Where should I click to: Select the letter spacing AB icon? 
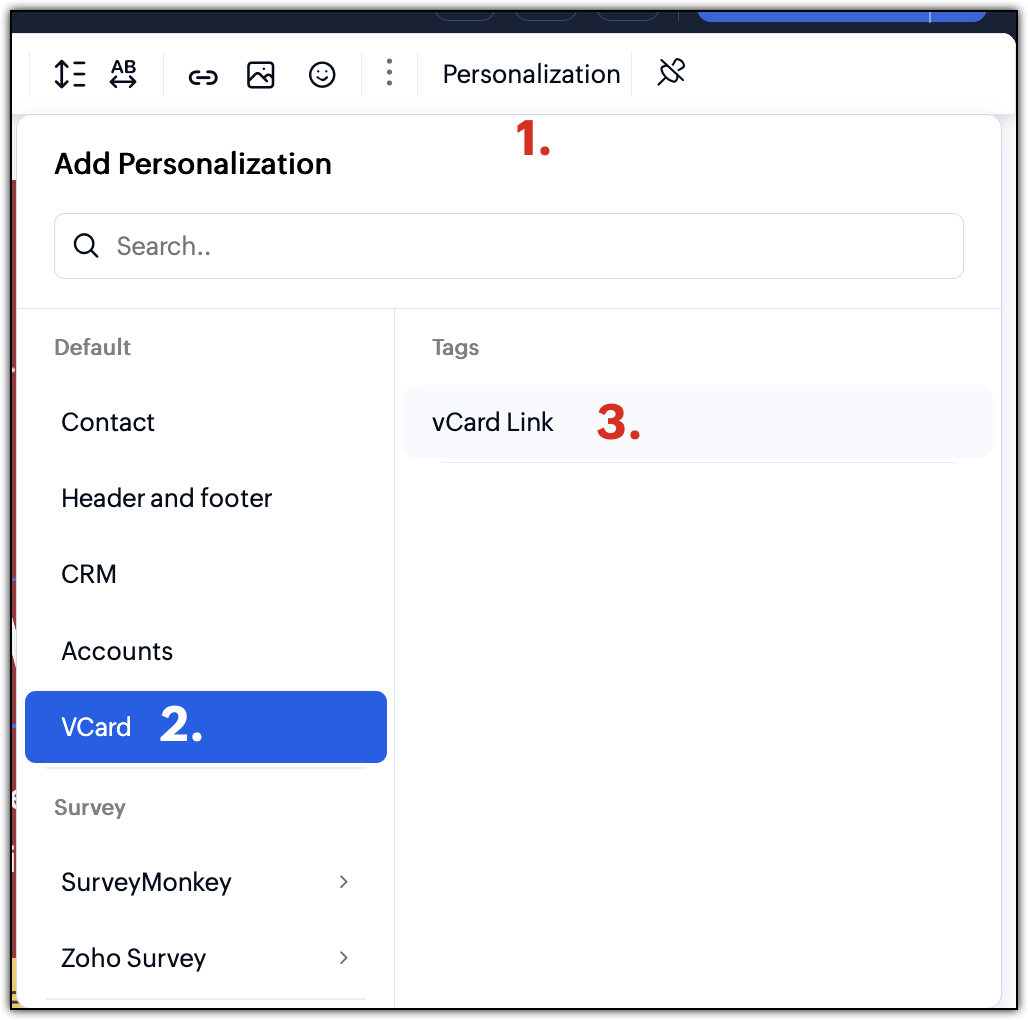(x=123, y=73)
